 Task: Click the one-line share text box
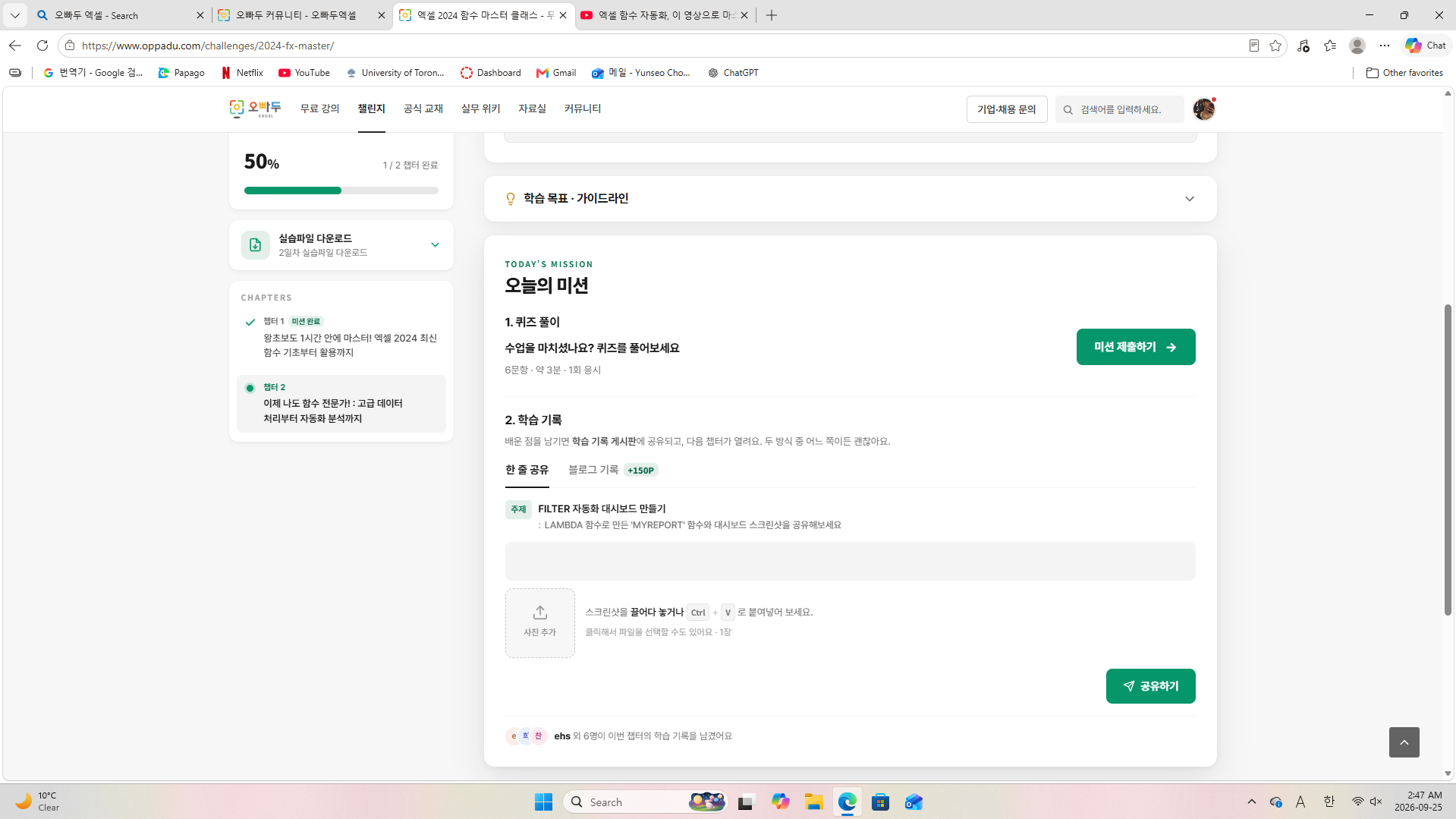850,562
